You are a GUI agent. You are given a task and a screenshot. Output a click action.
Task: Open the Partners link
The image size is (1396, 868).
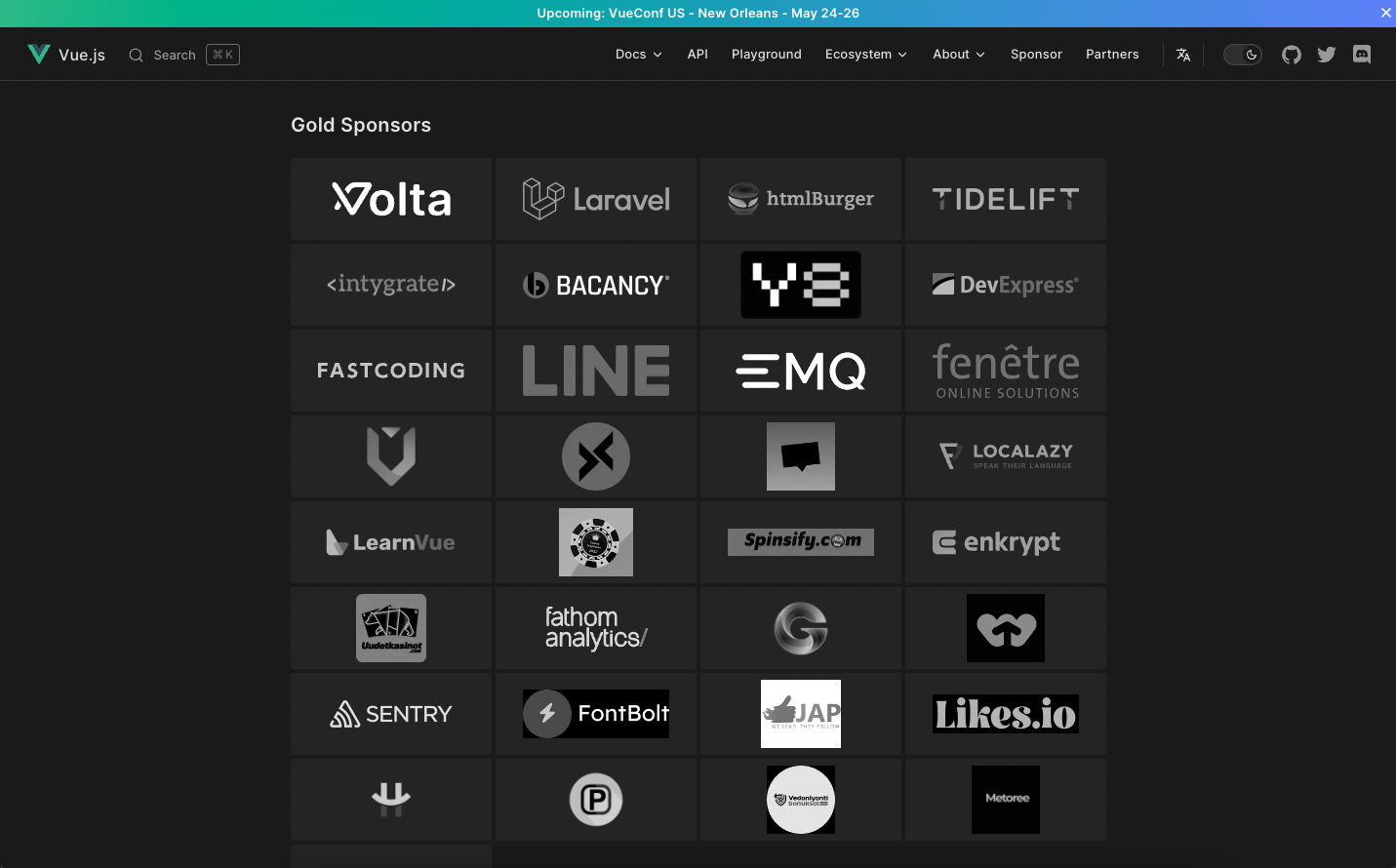tap(1112, 55)
